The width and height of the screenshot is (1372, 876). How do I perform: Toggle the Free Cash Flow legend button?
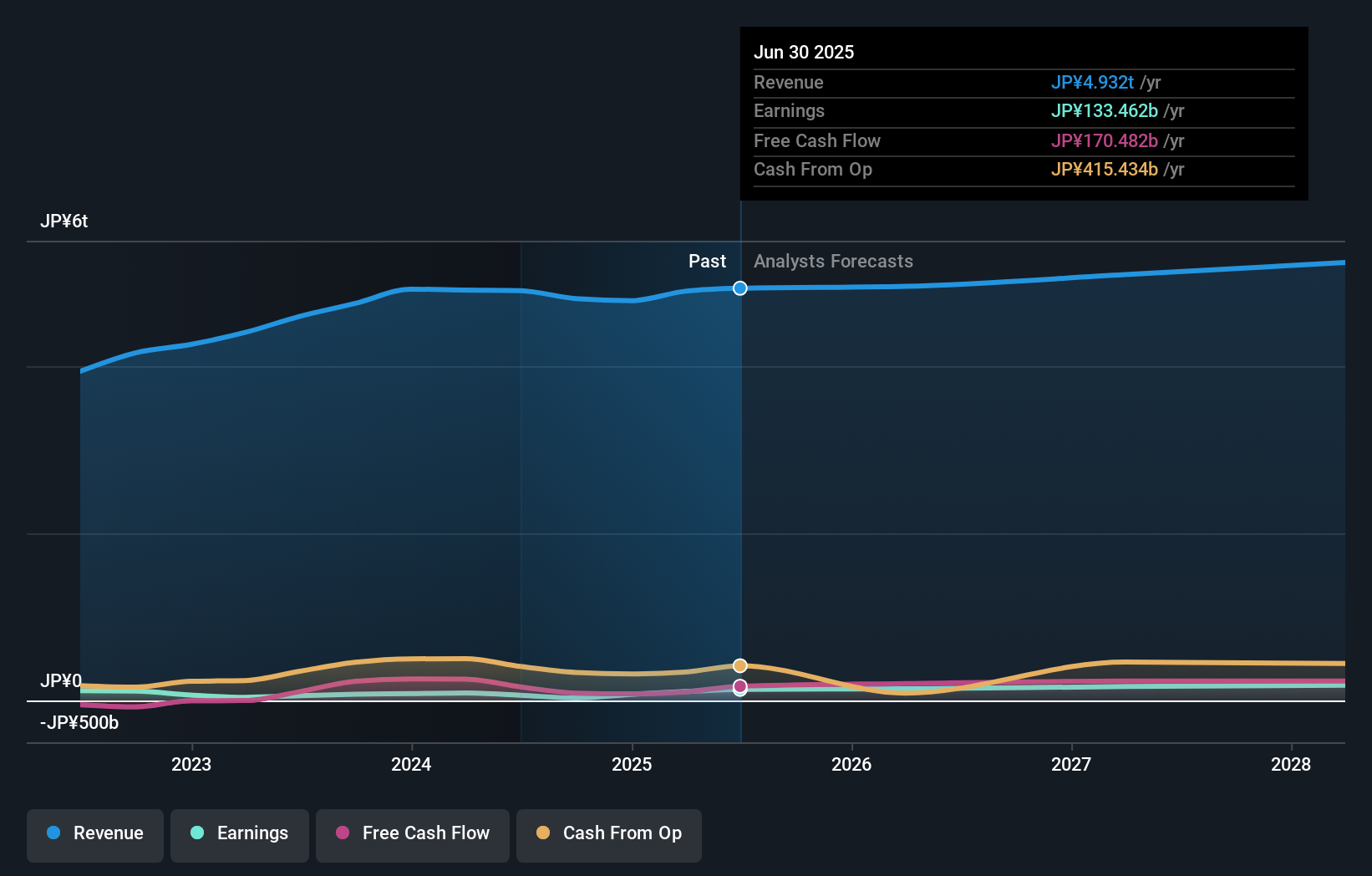tap(413, 835)
